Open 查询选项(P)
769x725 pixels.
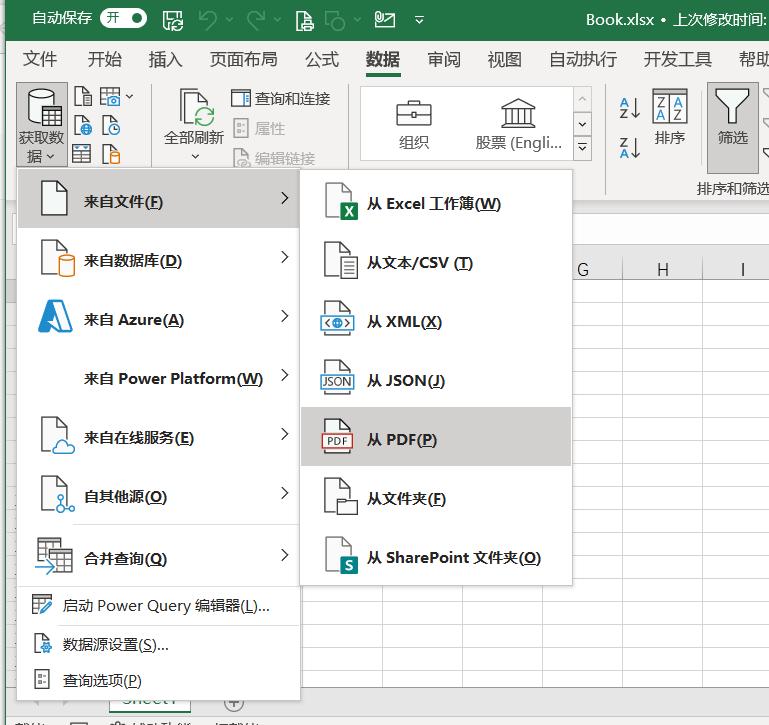(x=158, y=680)
